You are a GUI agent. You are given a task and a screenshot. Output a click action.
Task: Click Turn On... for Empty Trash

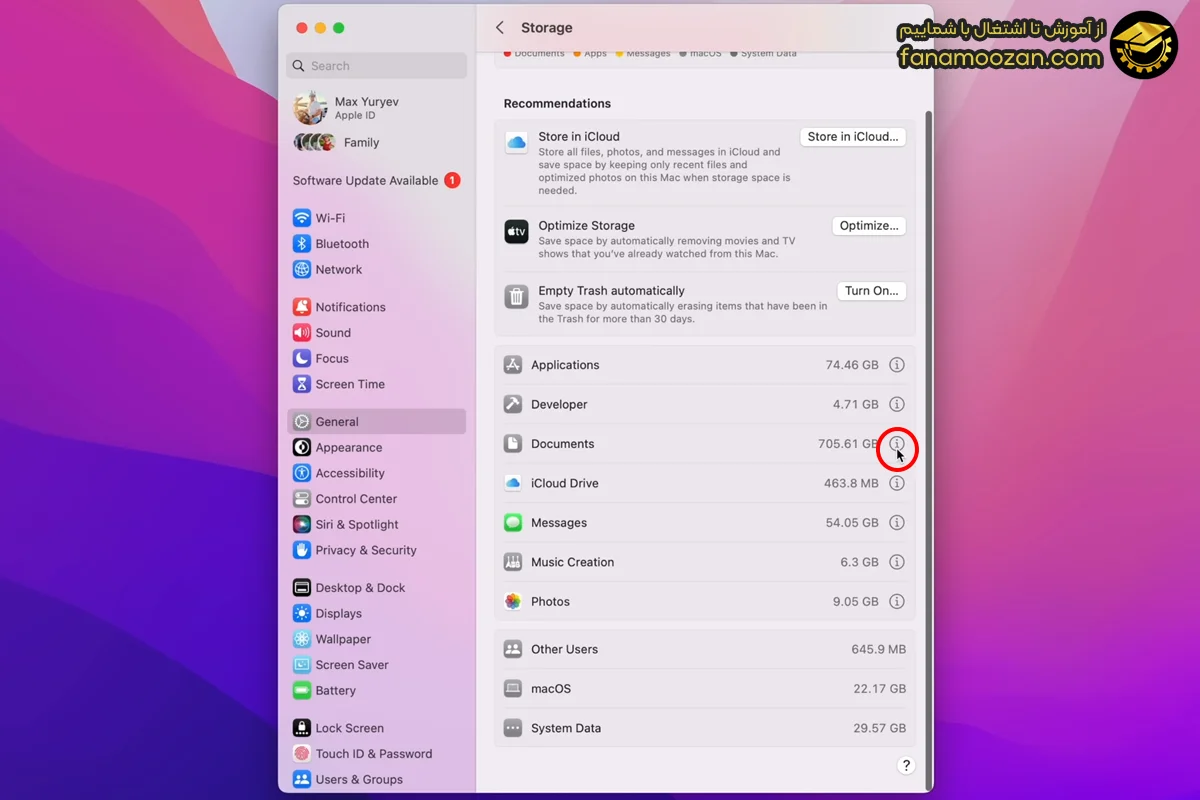pos(871,291)
